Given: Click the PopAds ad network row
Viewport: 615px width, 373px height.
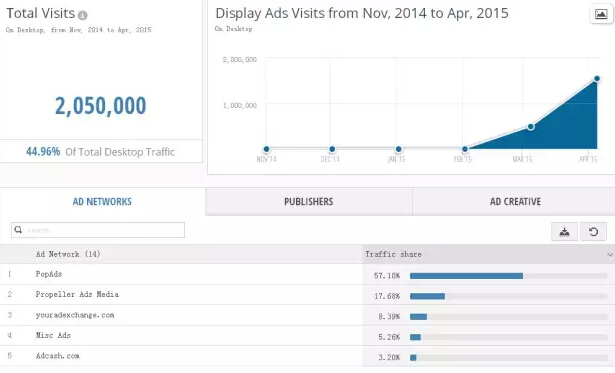Looking at the screenshot, I should (x=308, y=274).
